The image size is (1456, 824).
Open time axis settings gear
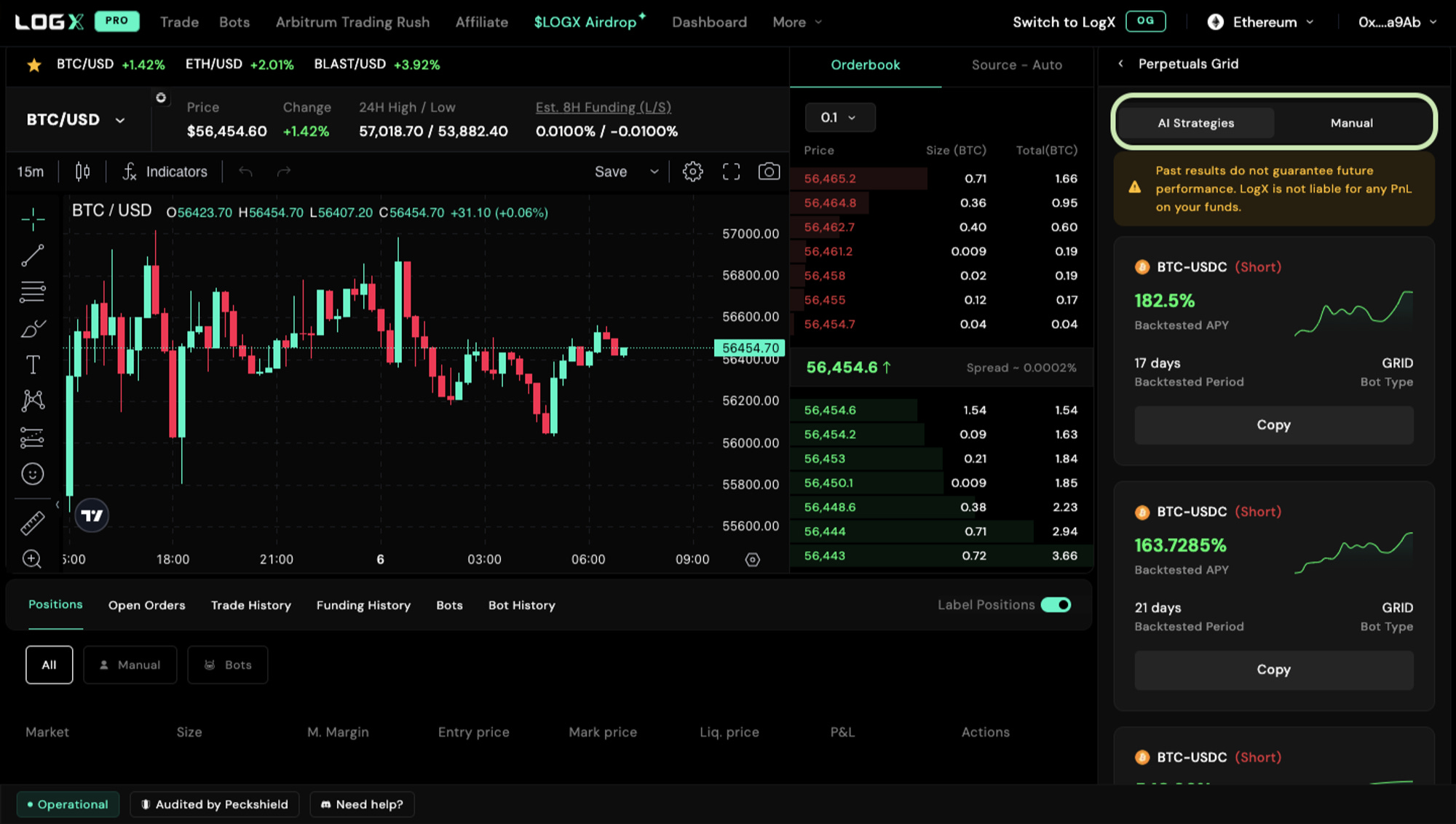tap(753, 559)
